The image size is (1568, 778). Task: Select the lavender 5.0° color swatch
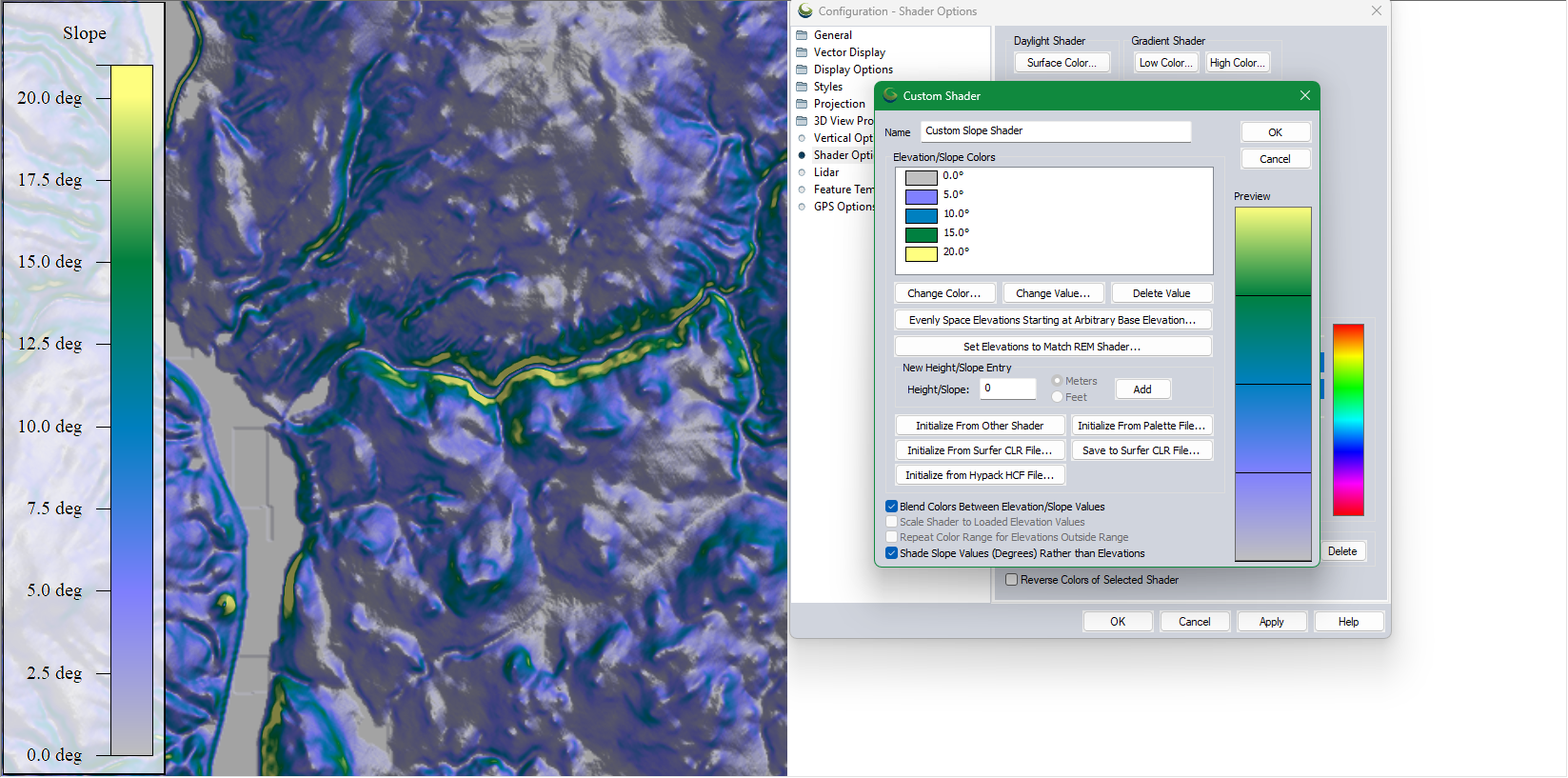coord(922,196)
